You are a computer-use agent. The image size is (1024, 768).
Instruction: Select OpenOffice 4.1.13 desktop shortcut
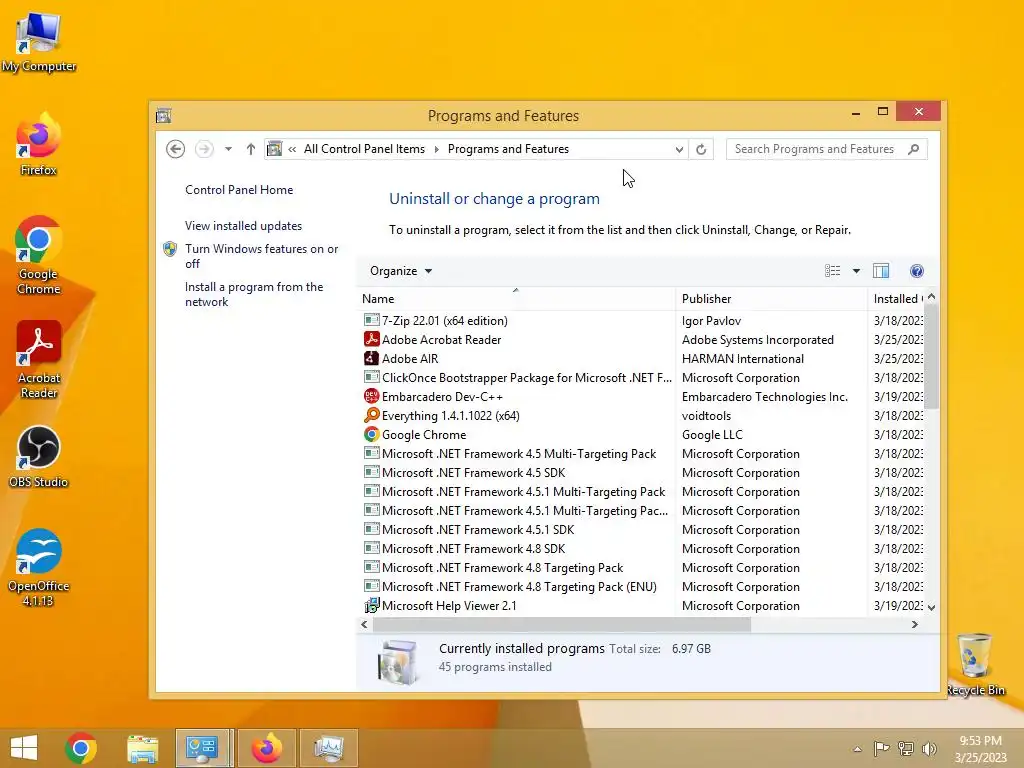coord(39,568)
